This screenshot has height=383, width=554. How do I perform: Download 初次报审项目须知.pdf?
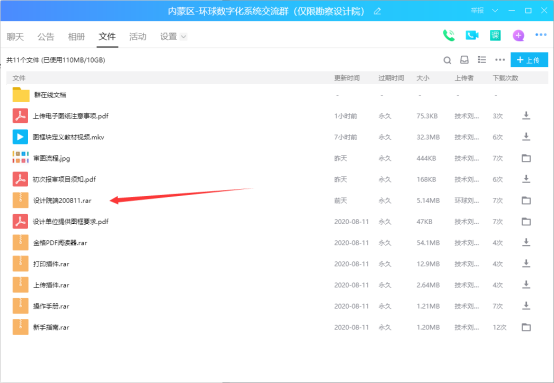click(526, 179)
